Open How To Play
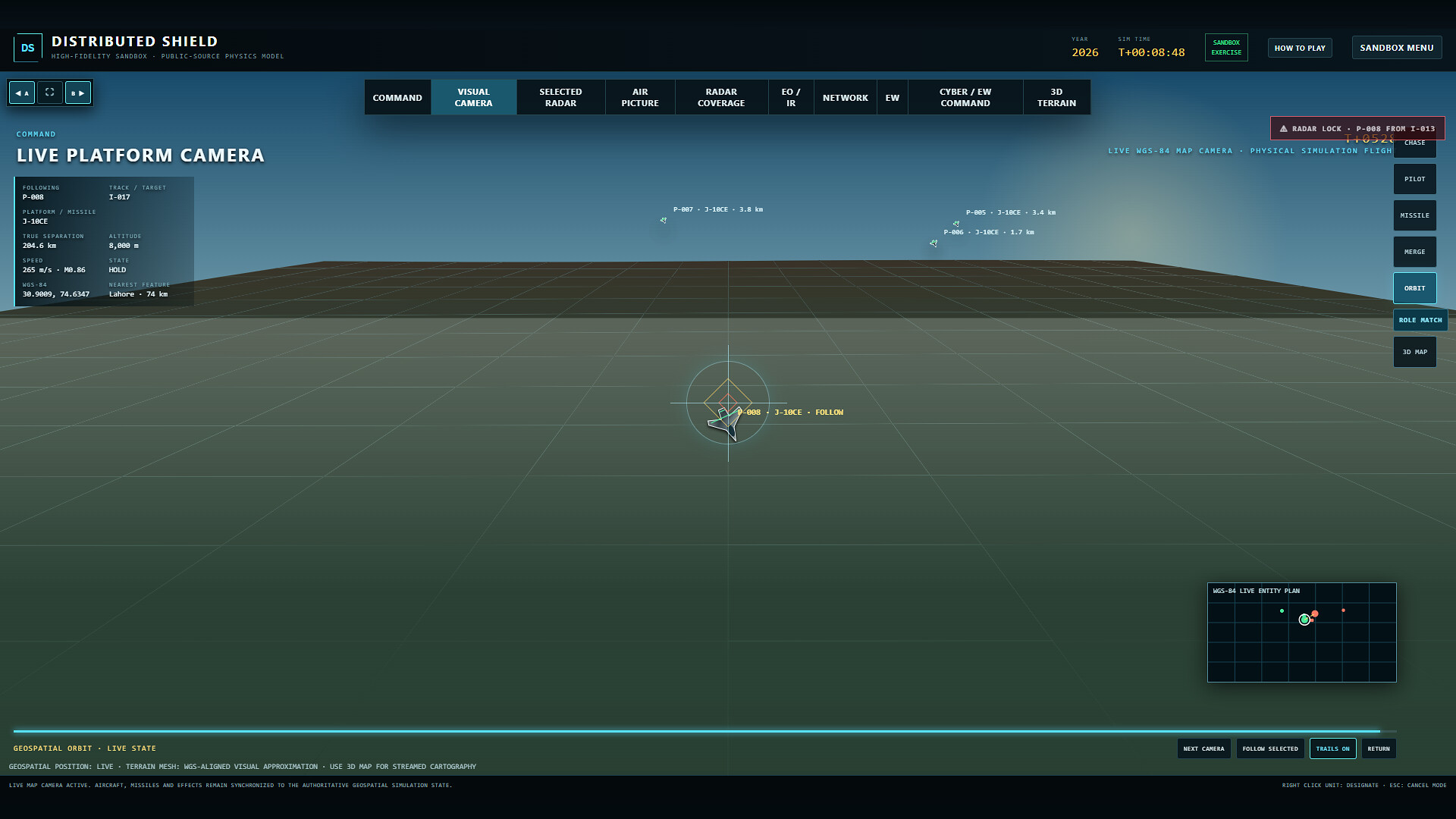This screenshot has height=819, width=1456. point(1300,48)
